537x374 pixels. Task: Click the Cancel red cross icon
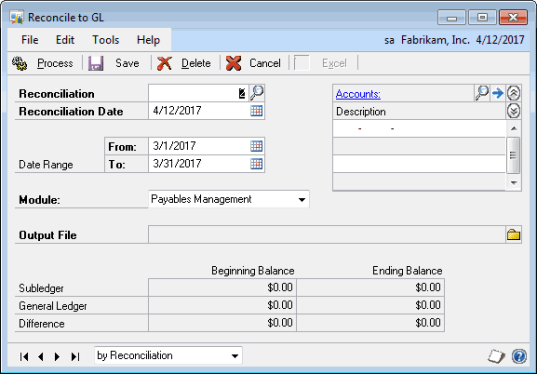(x=234, y=63)
